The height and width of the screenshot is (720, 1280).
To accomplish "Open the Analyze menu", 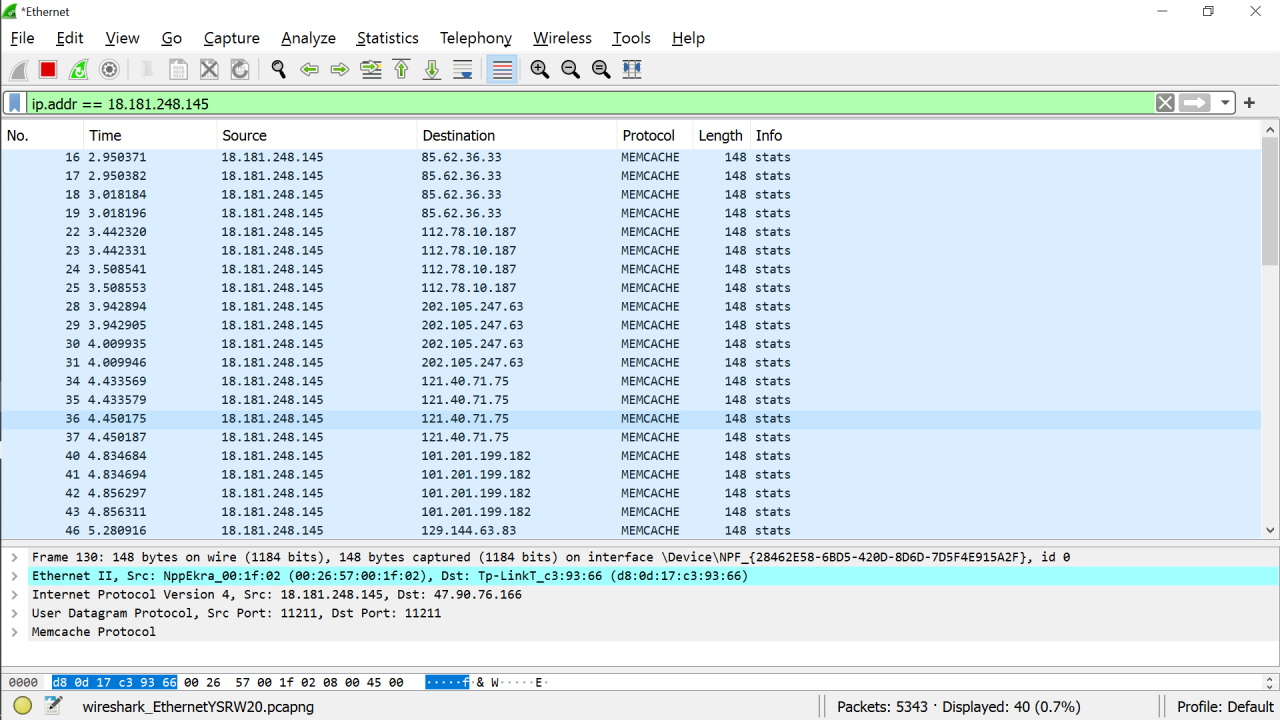I will pyautogui.click(x=308, y=38).
